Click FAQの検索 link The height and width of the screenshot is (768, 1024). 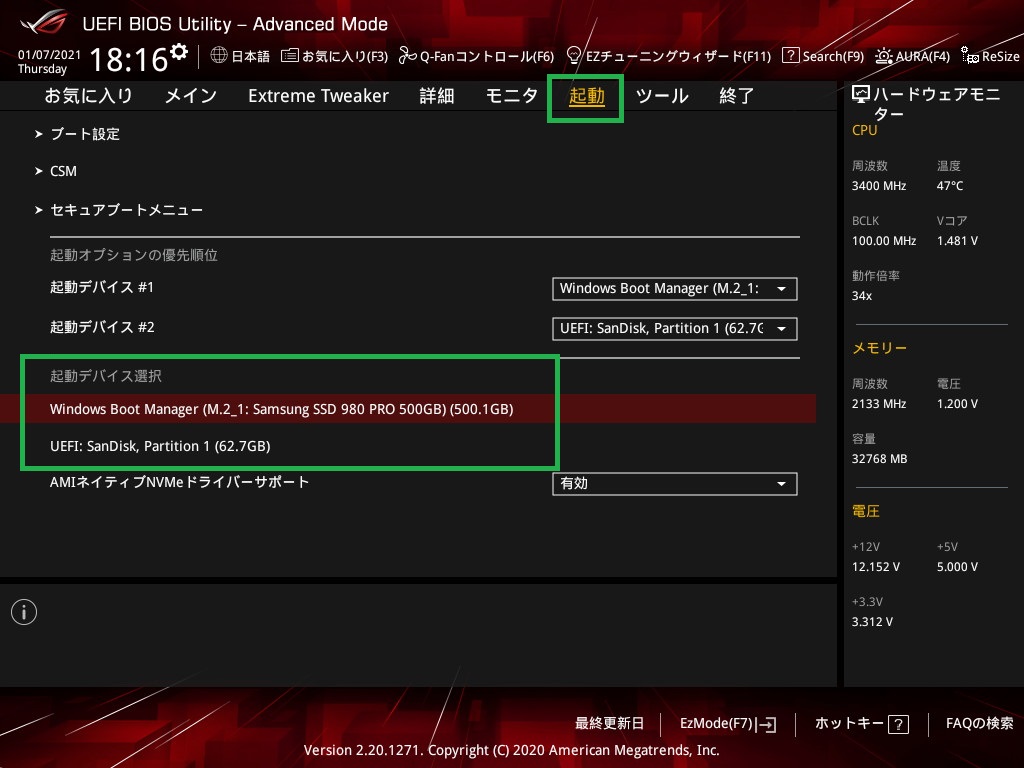pyautogui.click(x=980, y=724)
